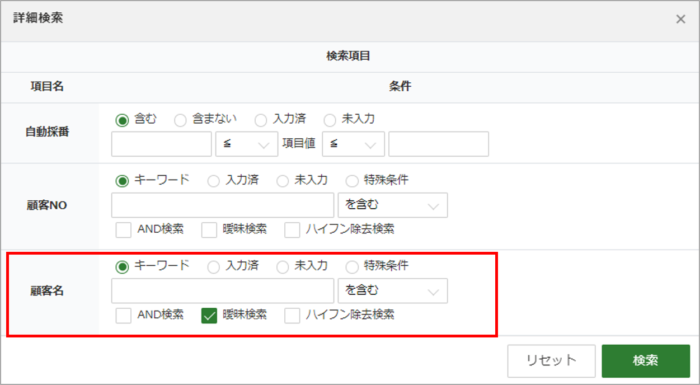700x385 pixels.
Task: Click the 項目名 column header
Action: 47,86
